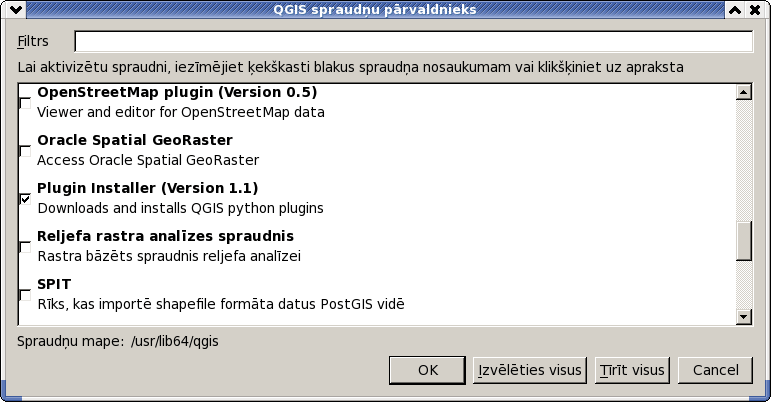Image resolution: width=771 pixels, height=402 pixels.
Task: Uncheck the Plugin Installer checkbox
Action: [x=25, y=199]
